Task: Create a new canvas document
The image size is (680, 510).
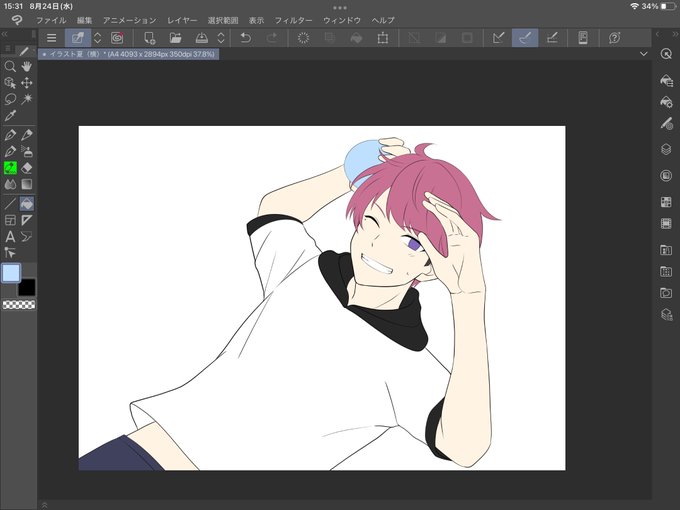Action: point(150,38)
